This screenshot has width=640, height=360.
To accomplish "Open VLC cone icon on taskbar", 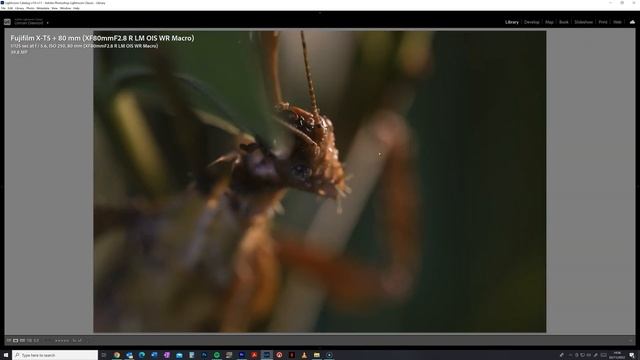I will coord(304,355).
